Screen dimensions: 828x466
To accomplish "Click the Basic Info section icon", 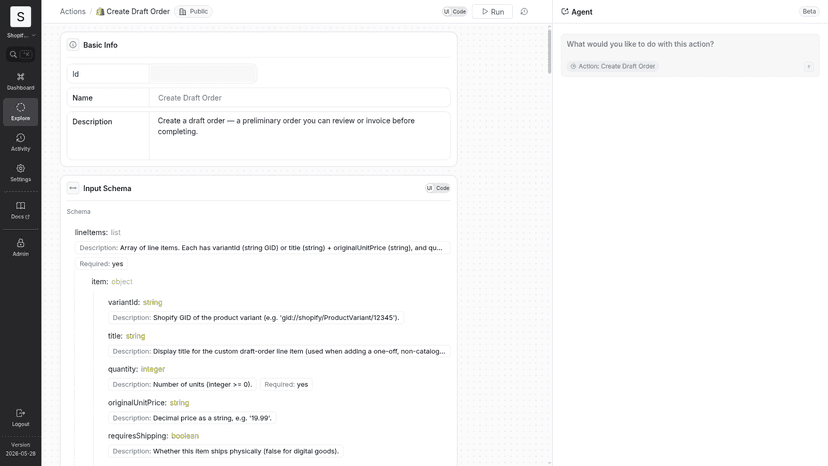I will point(73,45).
